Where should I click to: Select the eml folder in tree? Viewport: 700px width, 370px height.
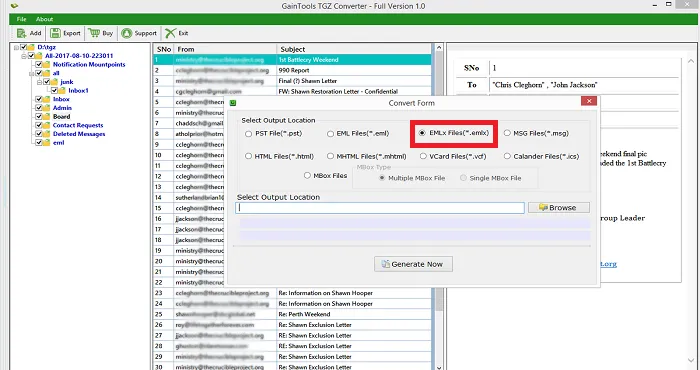click(x=58, y=143)
